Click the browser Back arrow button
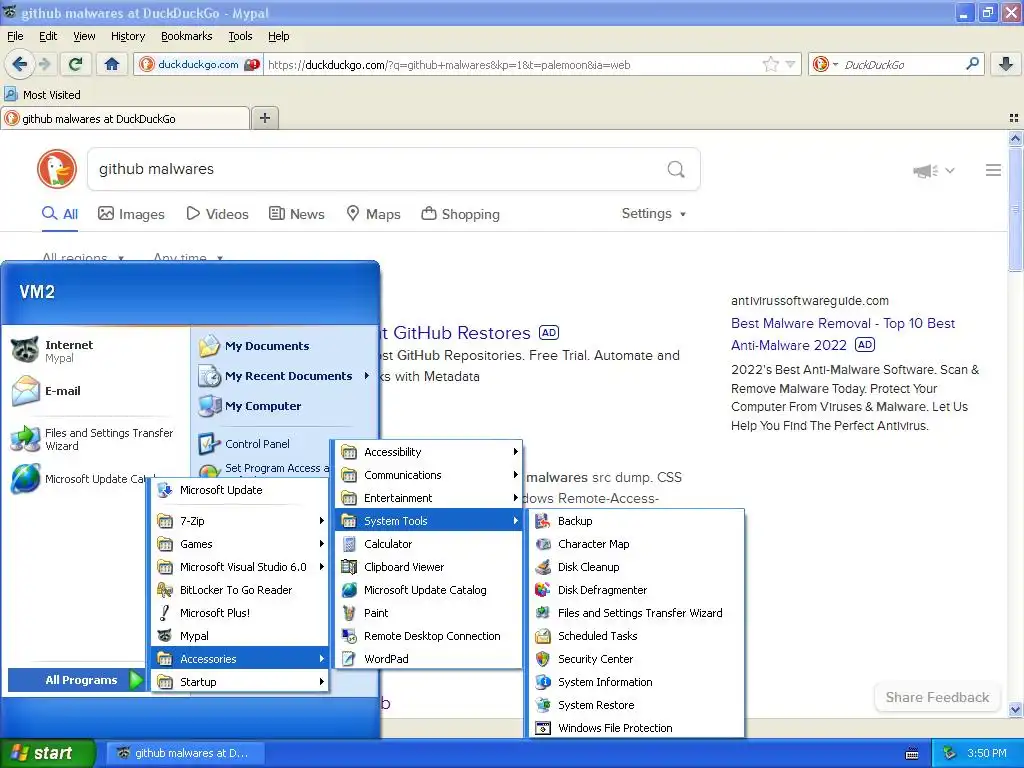 [x=19, y=64]
